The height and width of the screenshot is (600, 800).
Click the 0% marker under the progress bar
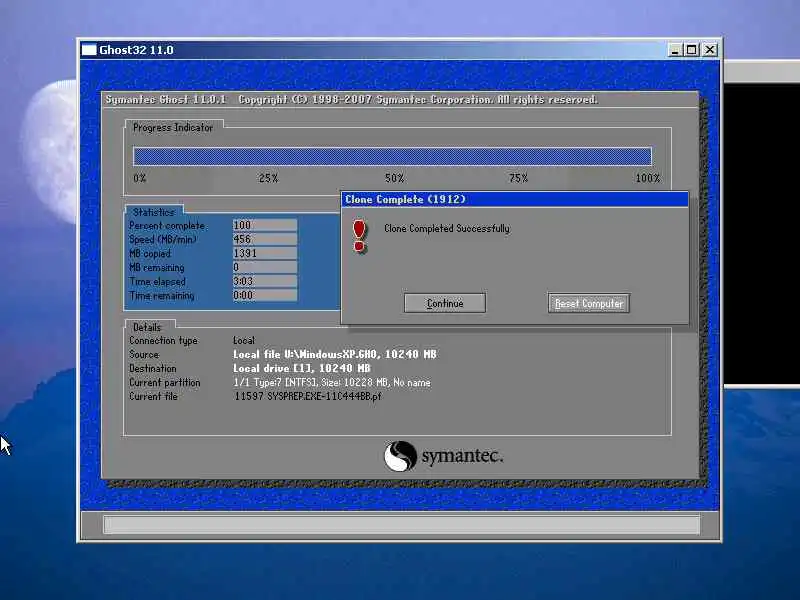140,178
